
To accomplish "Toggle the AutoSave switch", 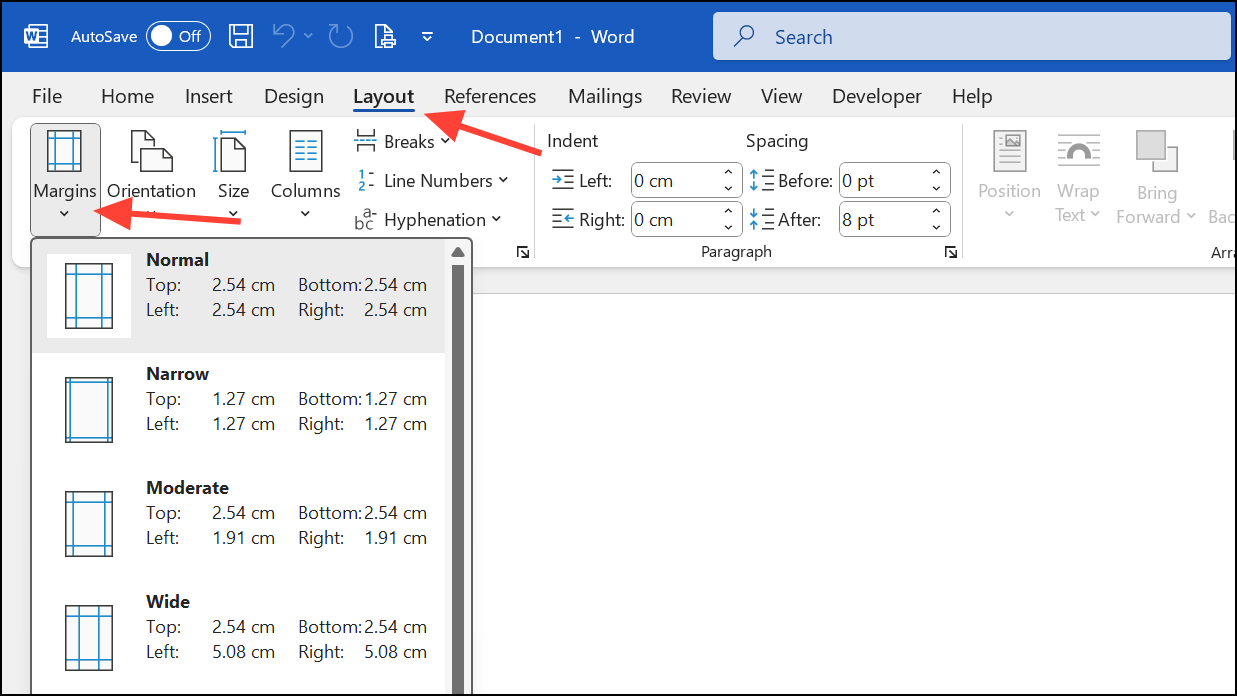I will click(x=178, y=37).
